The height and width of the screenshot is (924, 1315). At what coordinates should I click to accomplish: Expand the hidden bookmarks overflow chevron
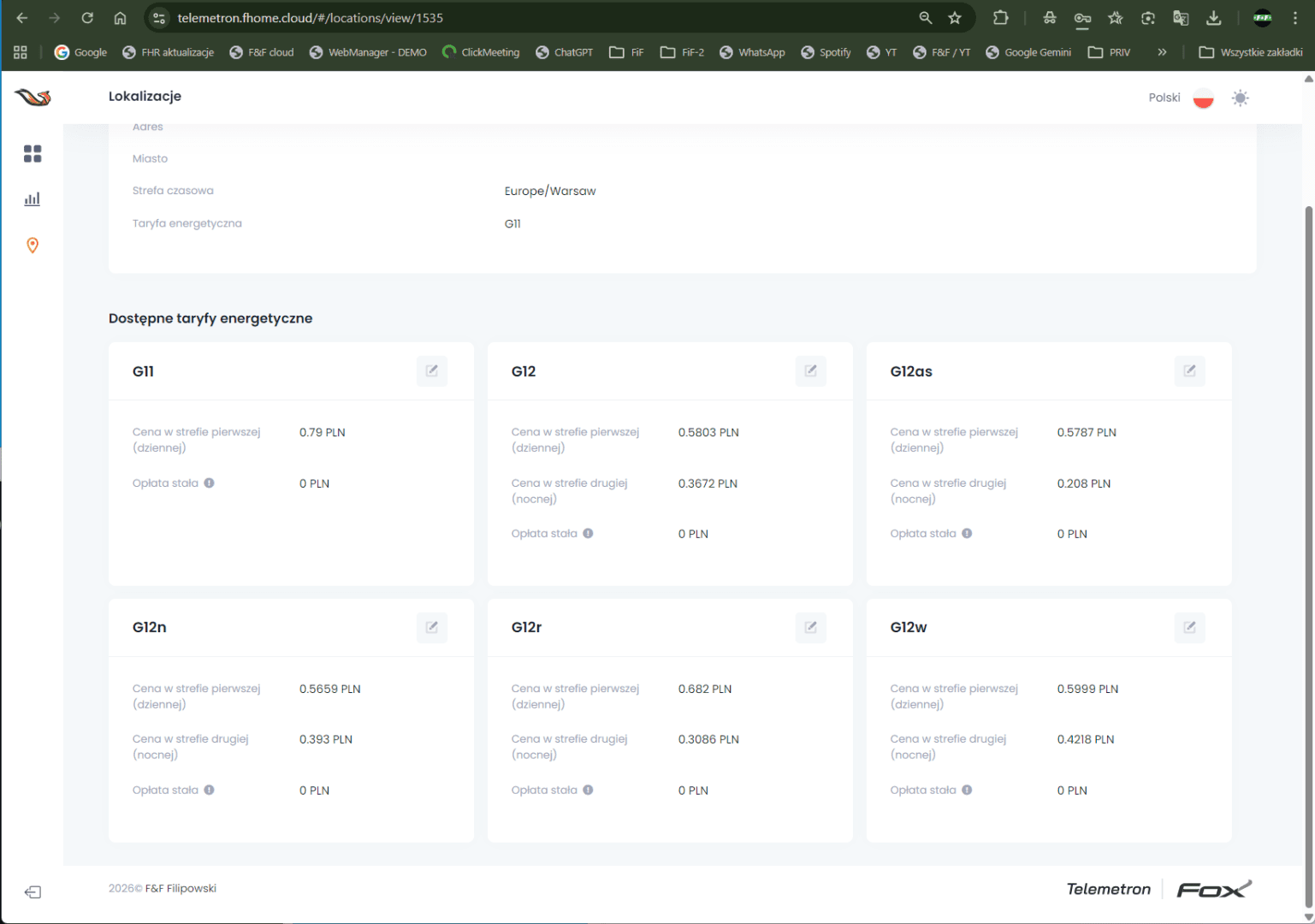(1162, 52)
